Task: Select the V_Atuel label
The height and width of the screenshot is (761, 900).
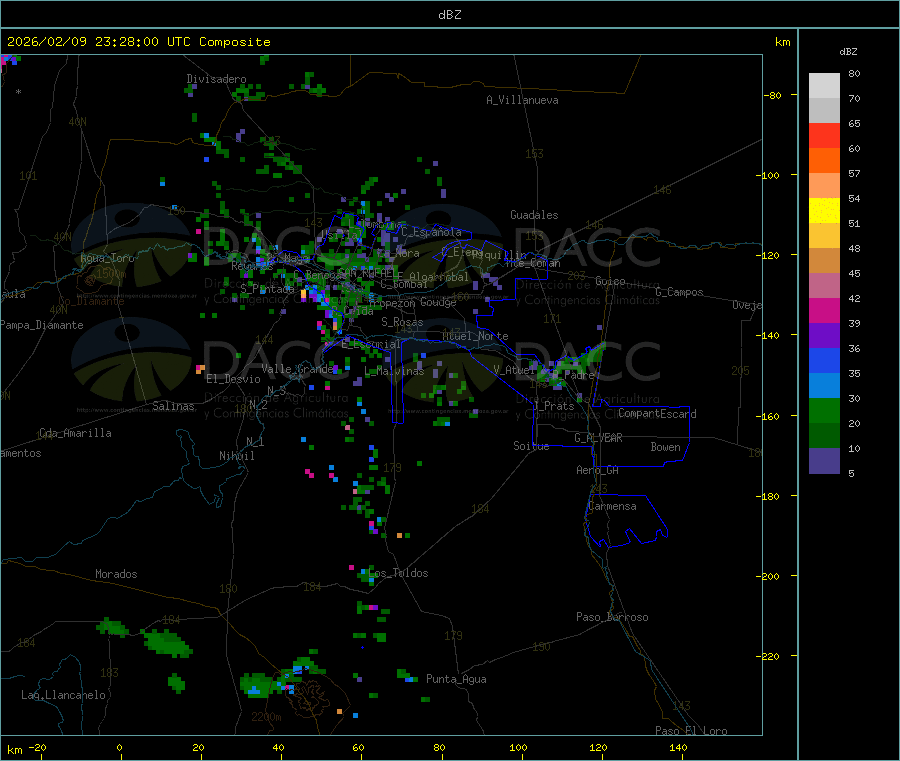Action: click(514, 370)
